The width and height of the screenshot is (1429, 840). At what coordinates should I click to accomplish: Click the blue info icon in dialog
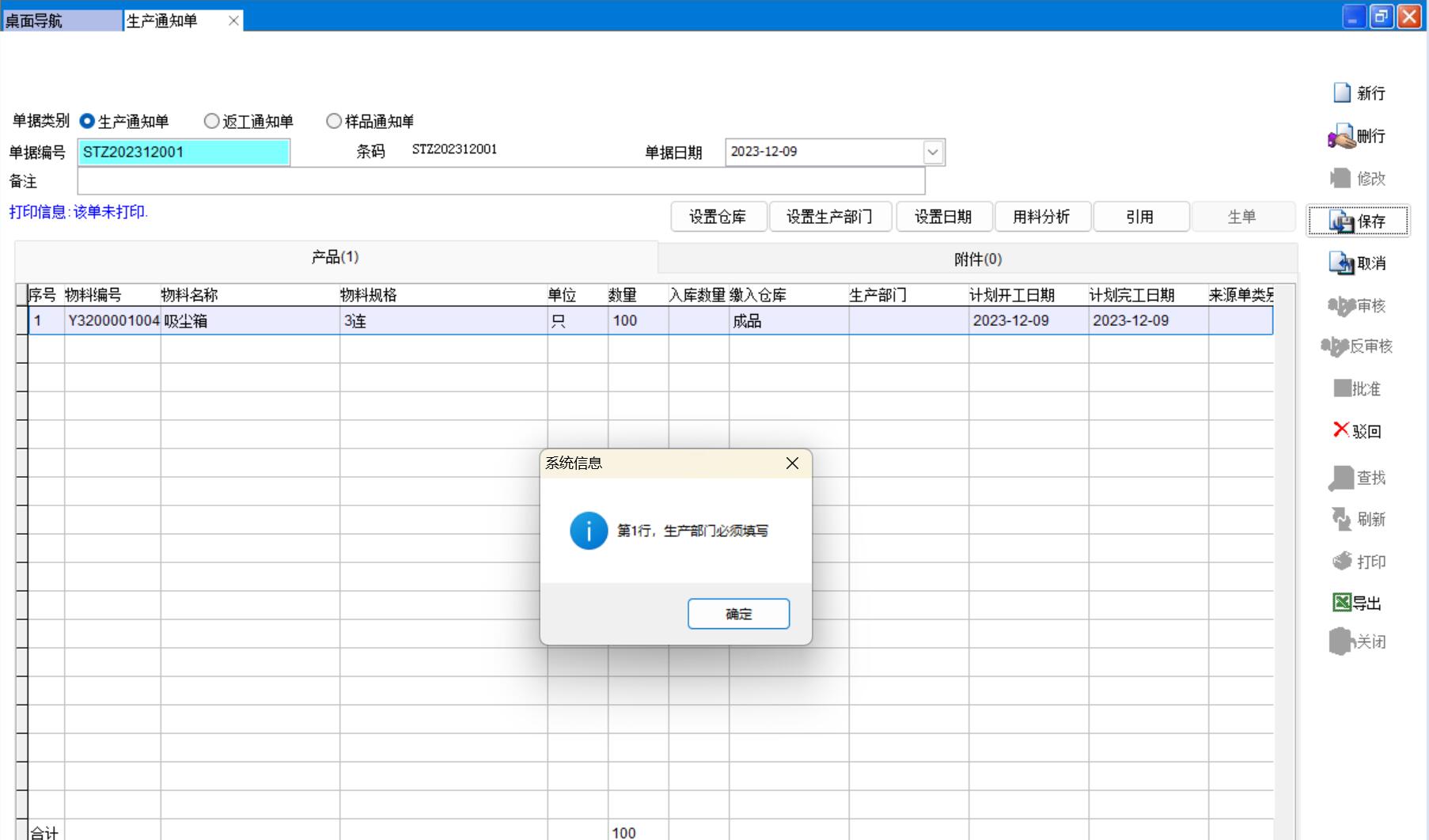pyautogui.click(x=589, y=531)
